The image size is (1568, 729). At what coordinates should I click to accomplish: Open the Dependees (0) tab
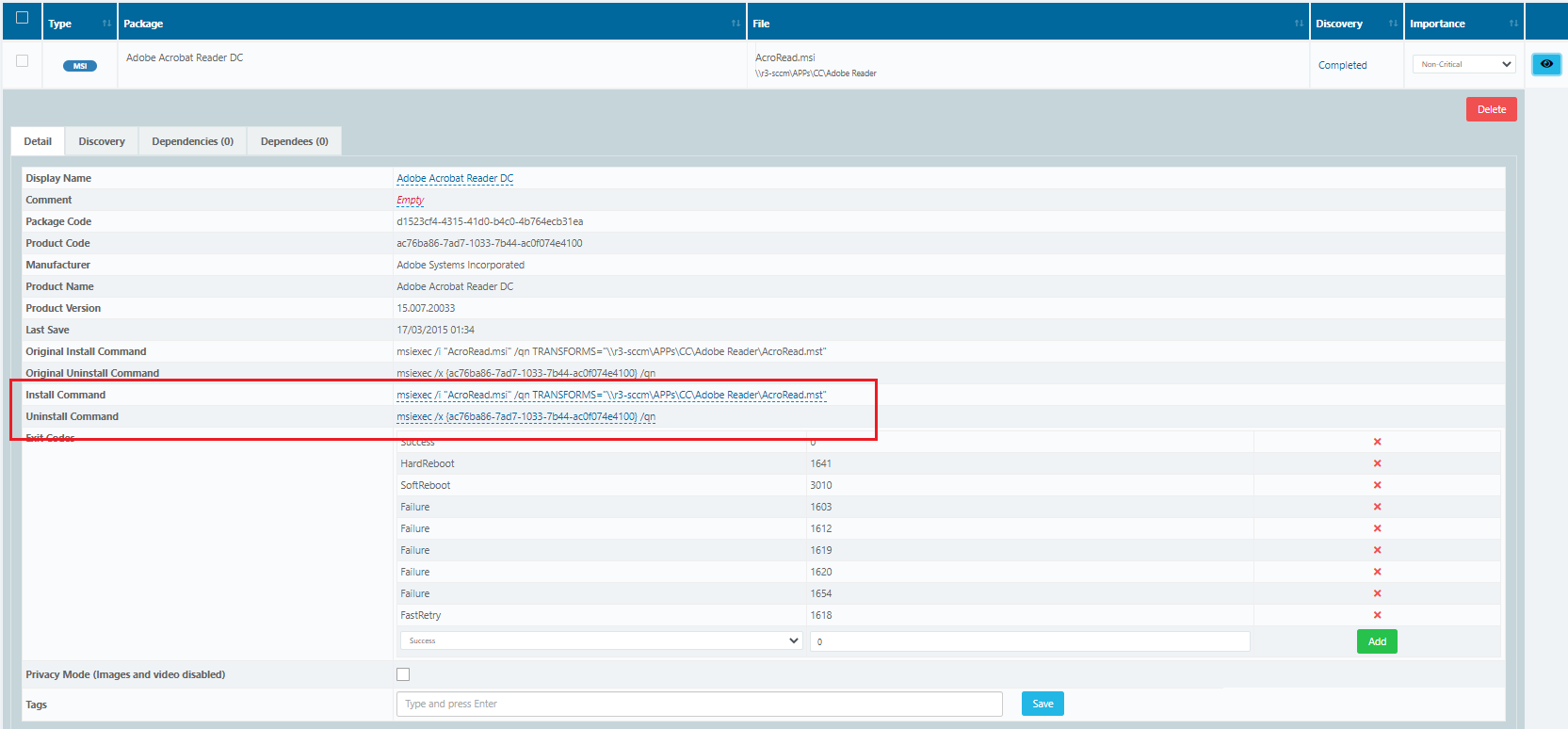[295, 141]
